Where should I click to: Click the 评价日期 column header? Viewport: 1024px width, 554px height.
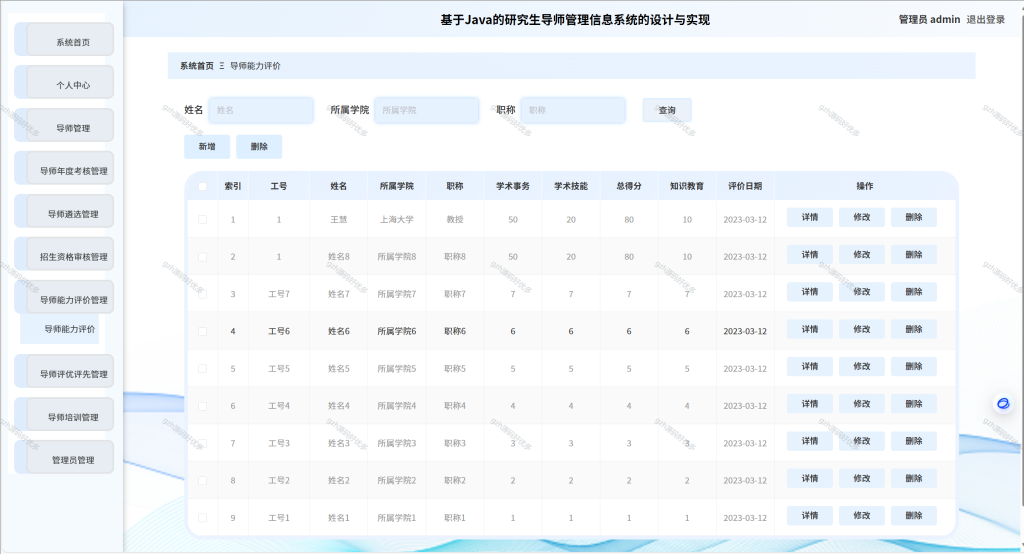tap(745, 186)
